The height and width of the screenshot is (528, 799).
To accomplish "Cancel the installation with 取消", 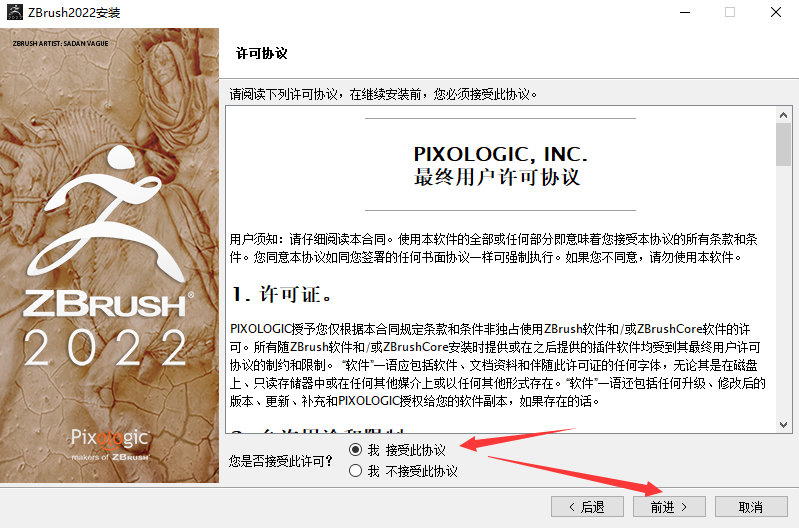I will (x=751, y=507).
